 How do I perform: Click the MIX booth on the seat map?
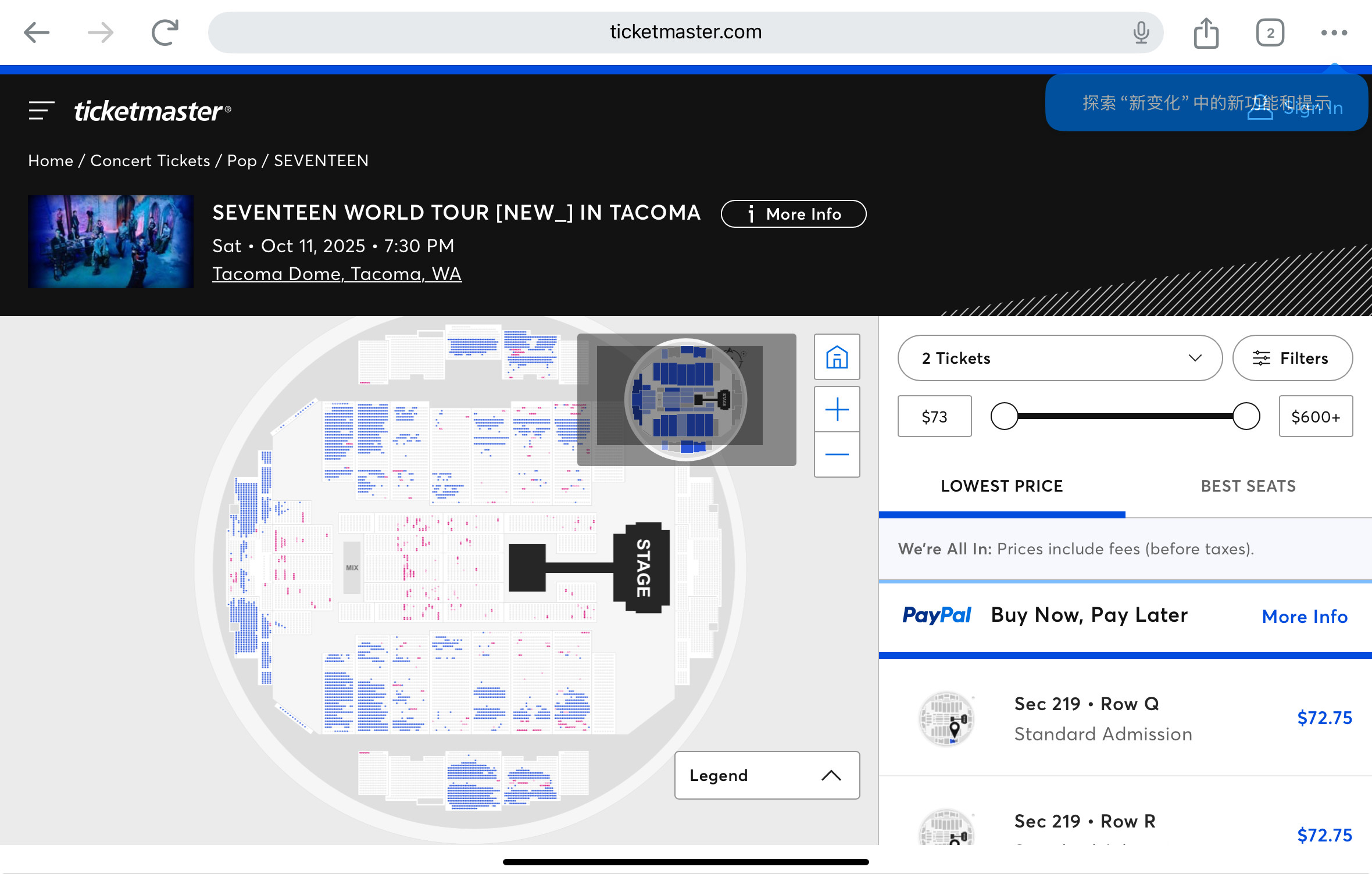point(352,567)
